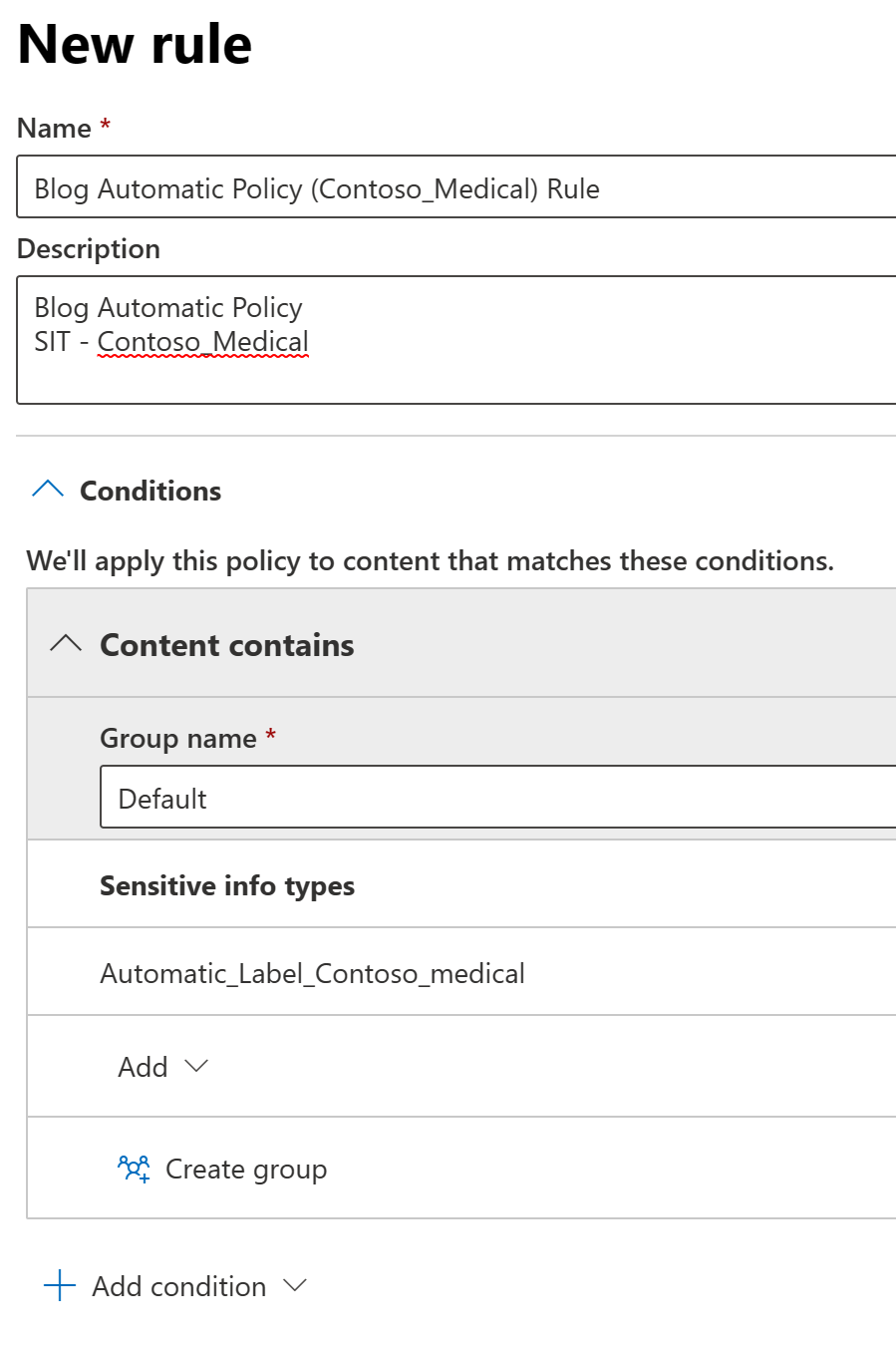Screen dimensions: 896x1346
Task: Focus the rule Name input field
Action: (456, 186)
